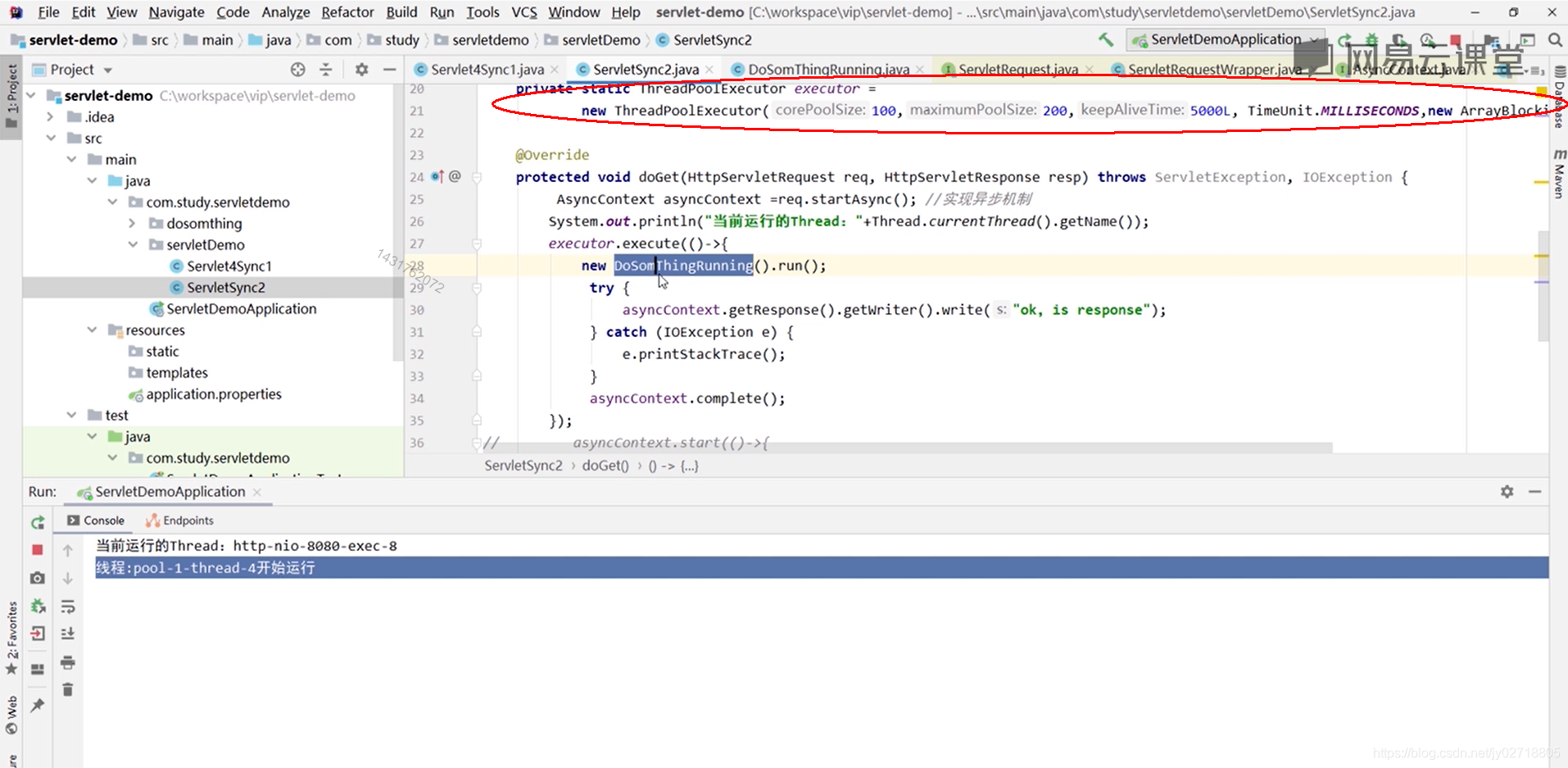Viewport: 1568px width, 768px height.
Task: Jump down the stack trace arrow
Action: click(x=68, y=578)
